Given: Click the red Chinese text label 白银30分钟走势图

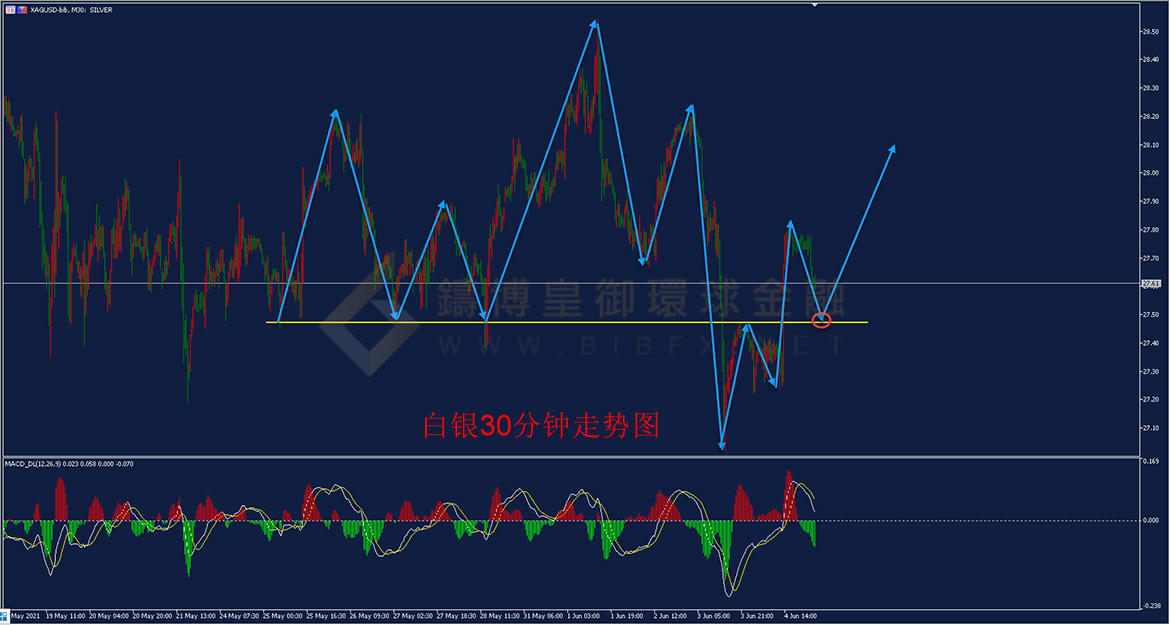Looking at the screenshot, I should (541, 427).
